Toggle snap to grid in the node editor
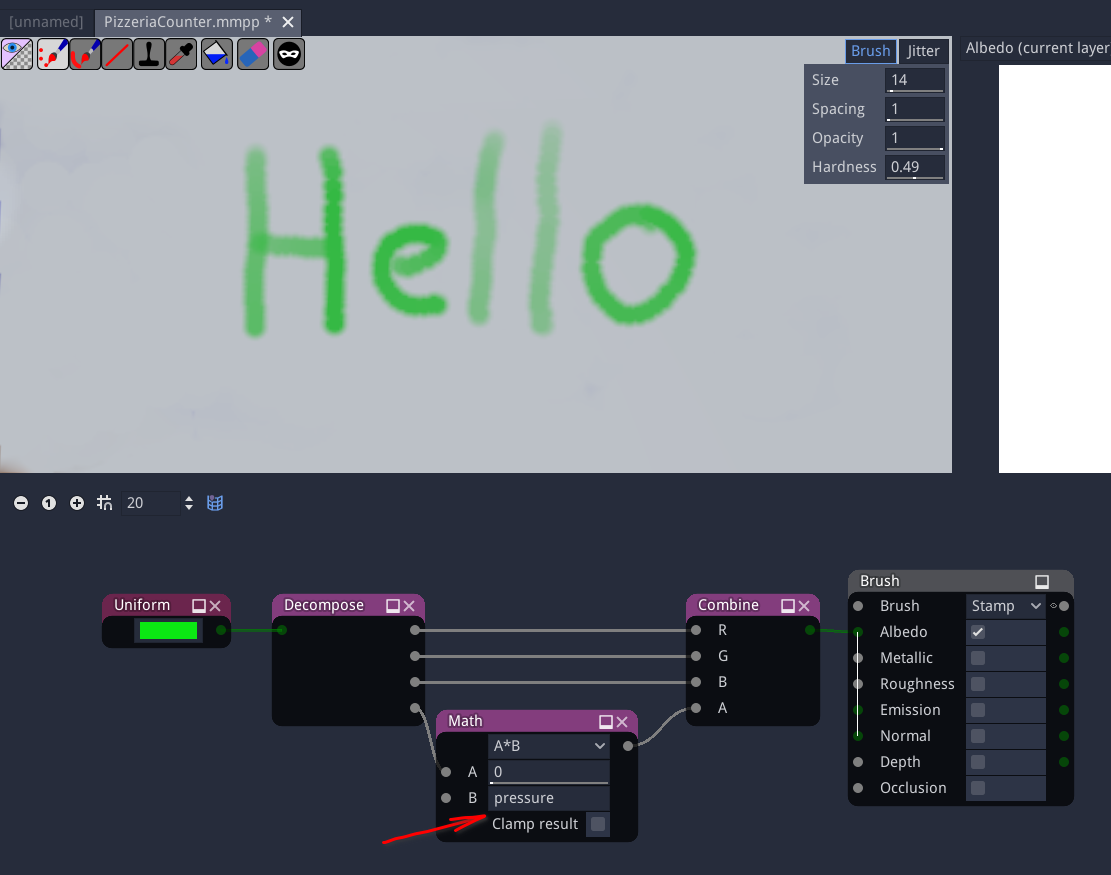1111x875 pixels. pos(104,503)
